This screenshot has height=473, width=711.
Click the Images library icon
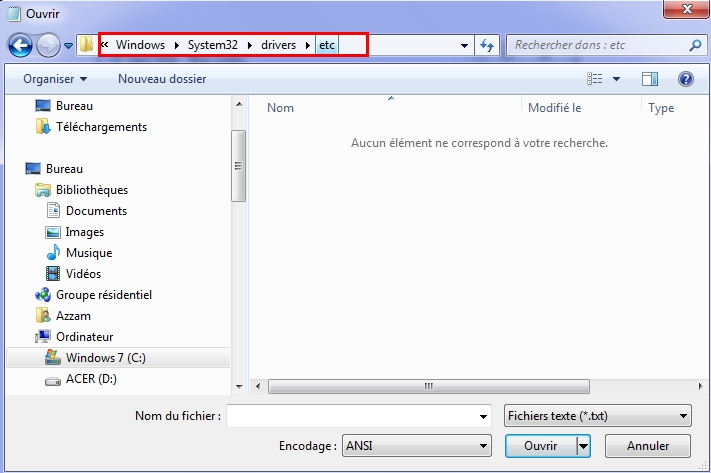tap(53, 232)
